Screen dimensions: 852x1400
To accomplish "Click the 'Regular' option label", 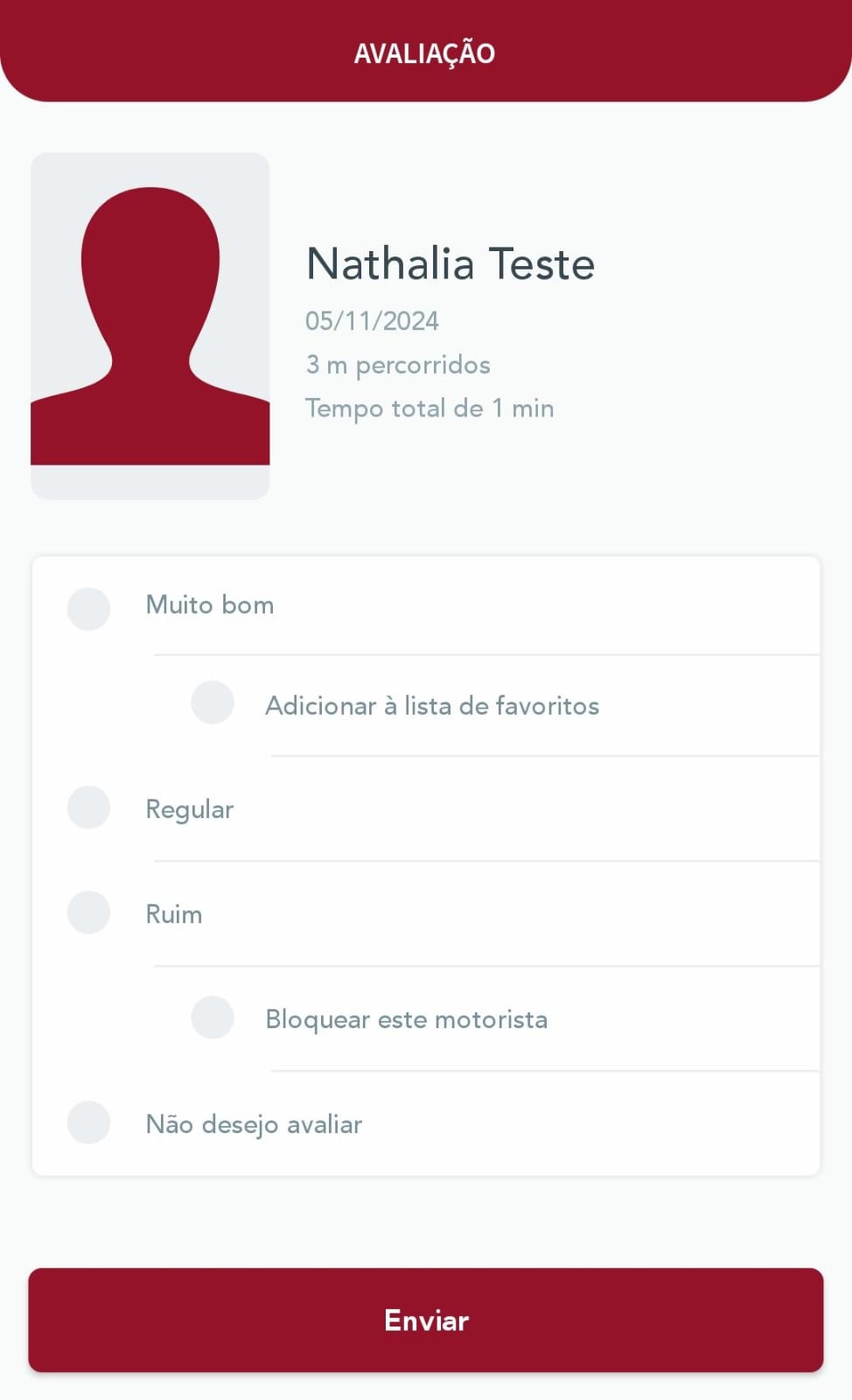I will [190, 809].
